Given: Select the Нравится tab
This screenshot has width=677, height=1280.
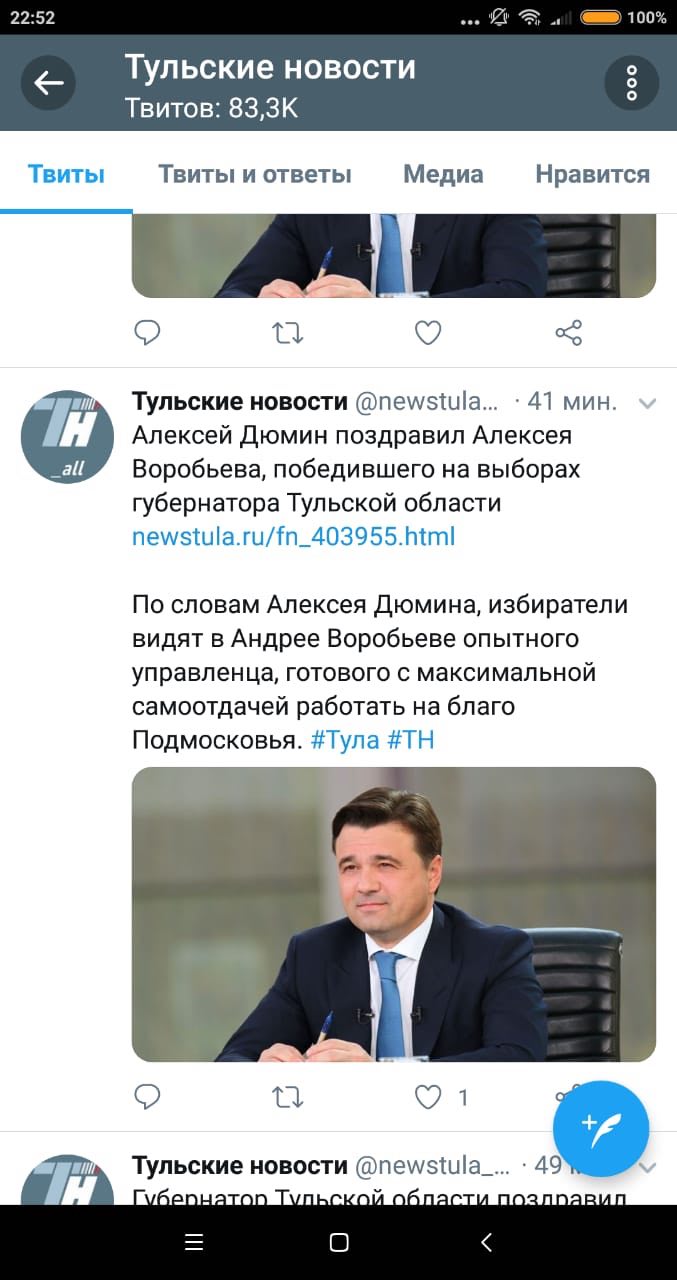Looking at the screenshot, I should coord(592,174).
